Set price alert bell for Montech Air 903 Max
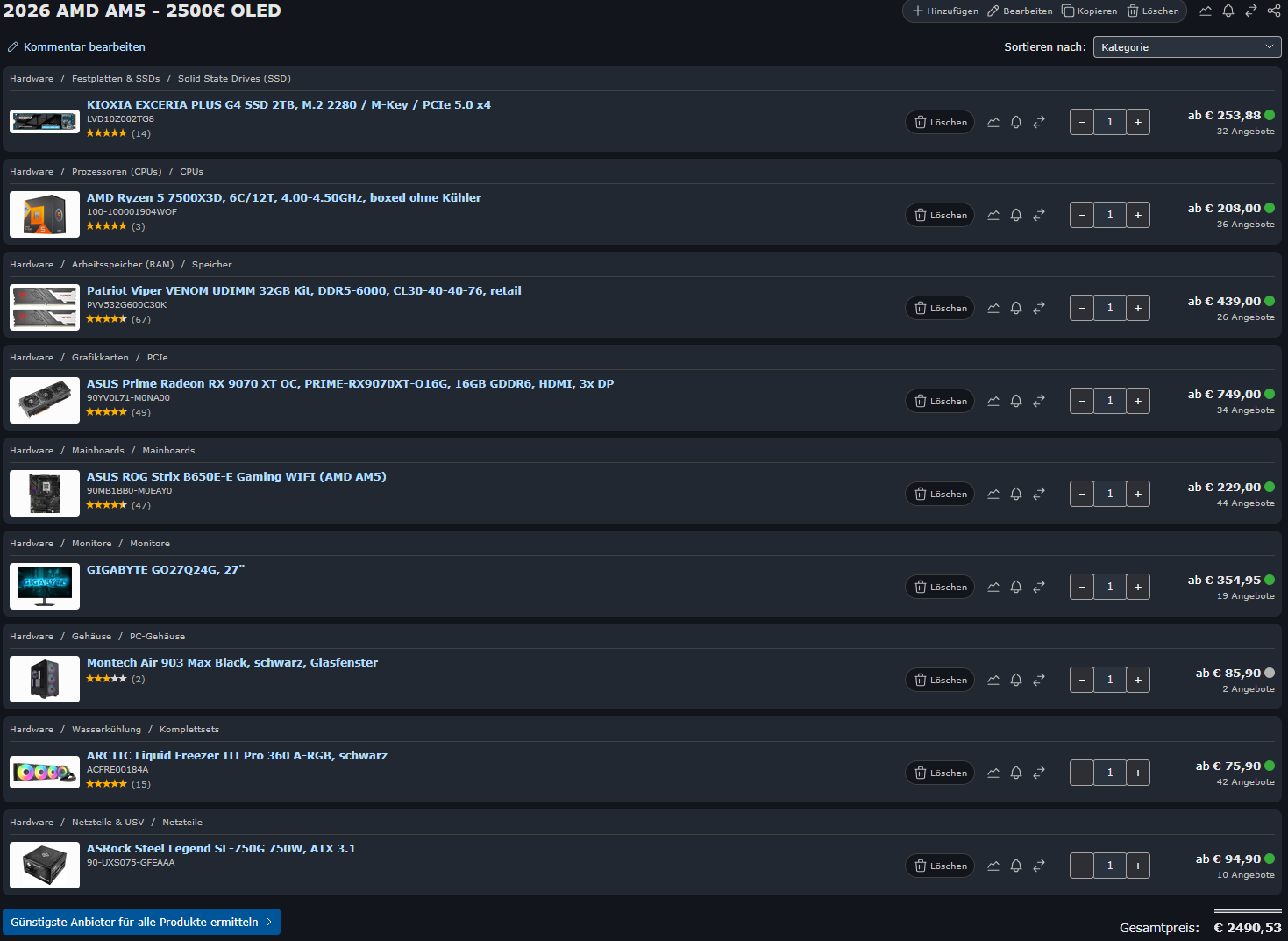This screenshot has height=941, width=1288. click(x=1016, y=680)
